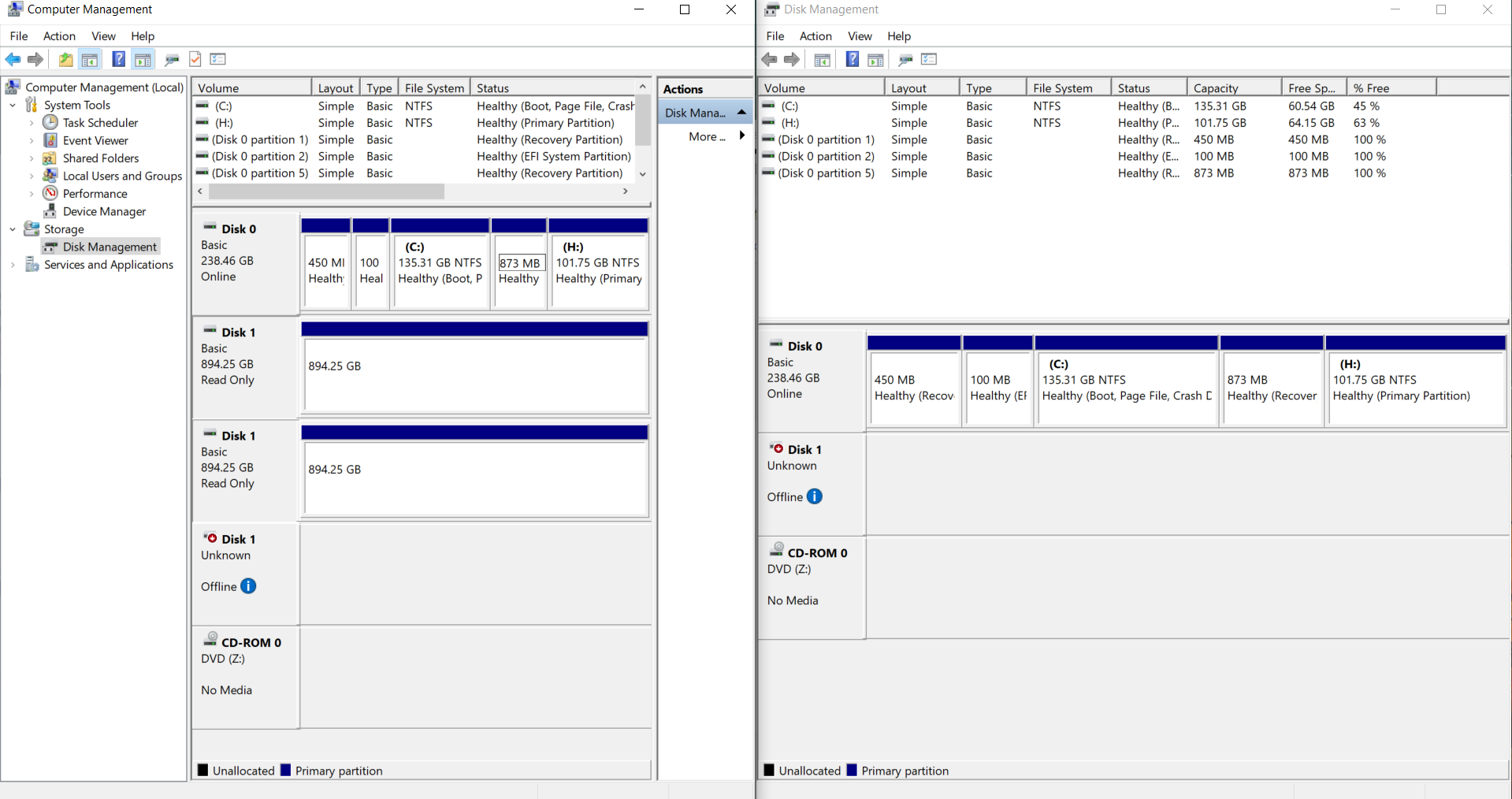Open View menu in Disk Management window

coord(860,36)
